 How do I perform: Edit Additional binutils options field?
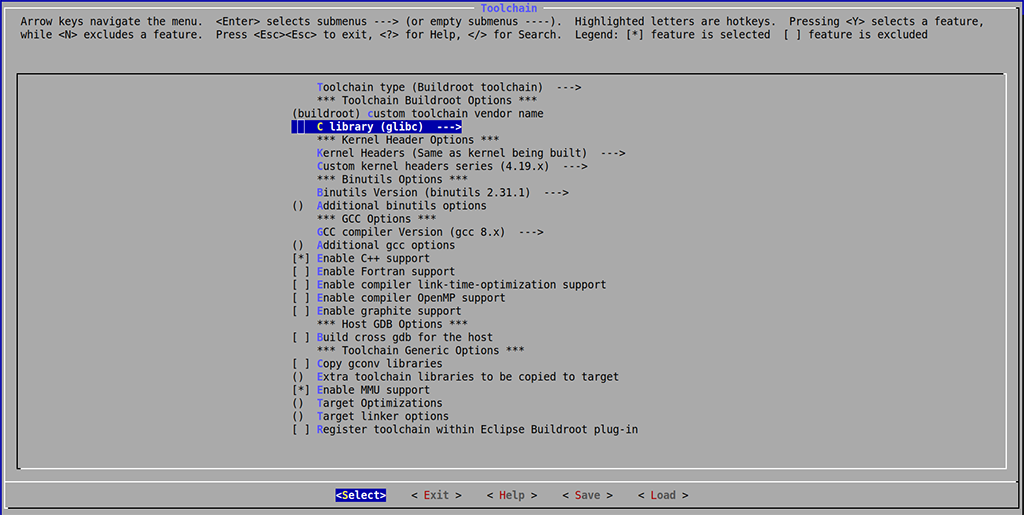tap(389, 206)
